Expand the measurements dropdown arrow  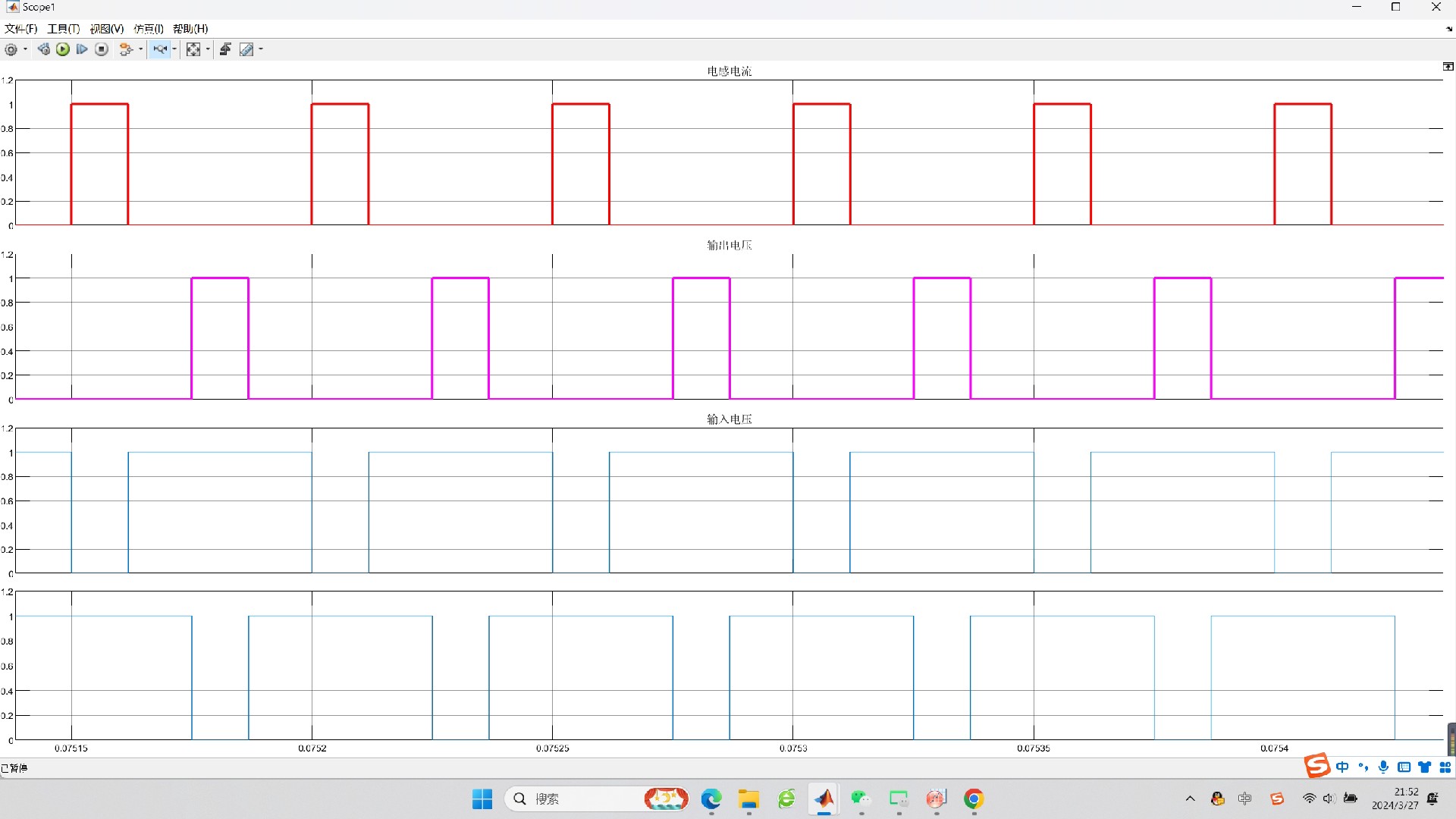[261, 49]
